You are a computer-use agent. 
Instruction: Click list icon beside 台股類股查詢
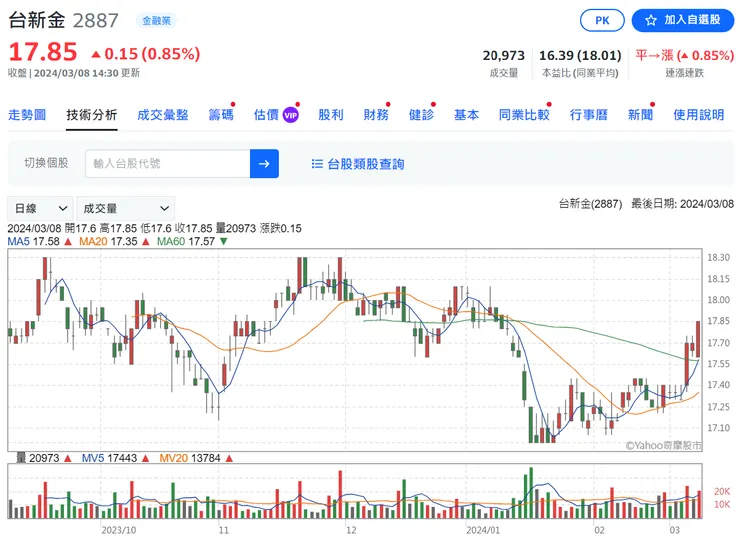317,164
